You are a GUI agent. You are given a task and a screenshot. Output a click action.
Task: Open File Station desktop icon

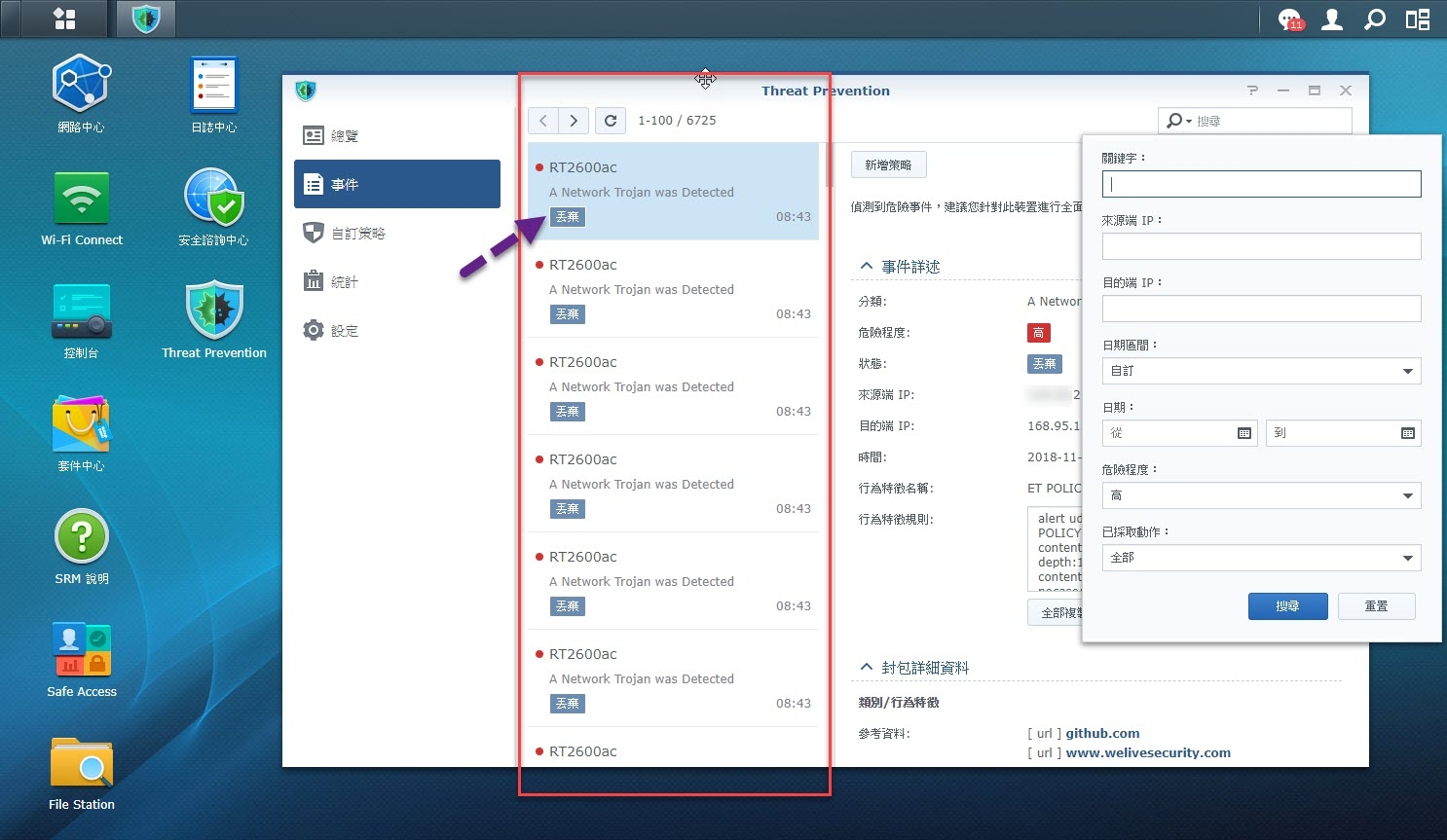click(x=82, y=773)
